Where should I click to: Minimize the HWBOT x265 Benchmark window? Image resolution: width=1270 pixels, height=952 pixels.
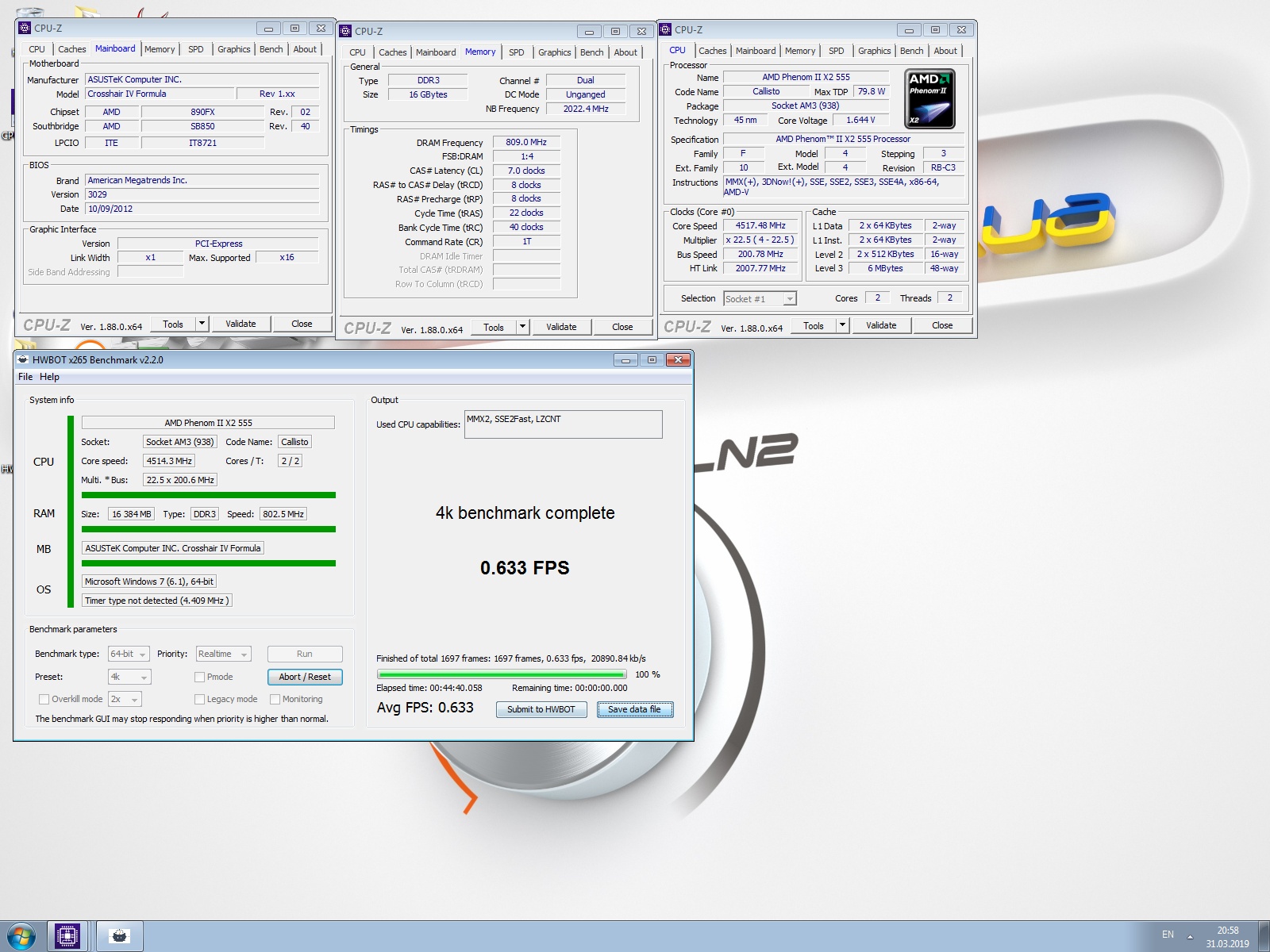point(625,359)
